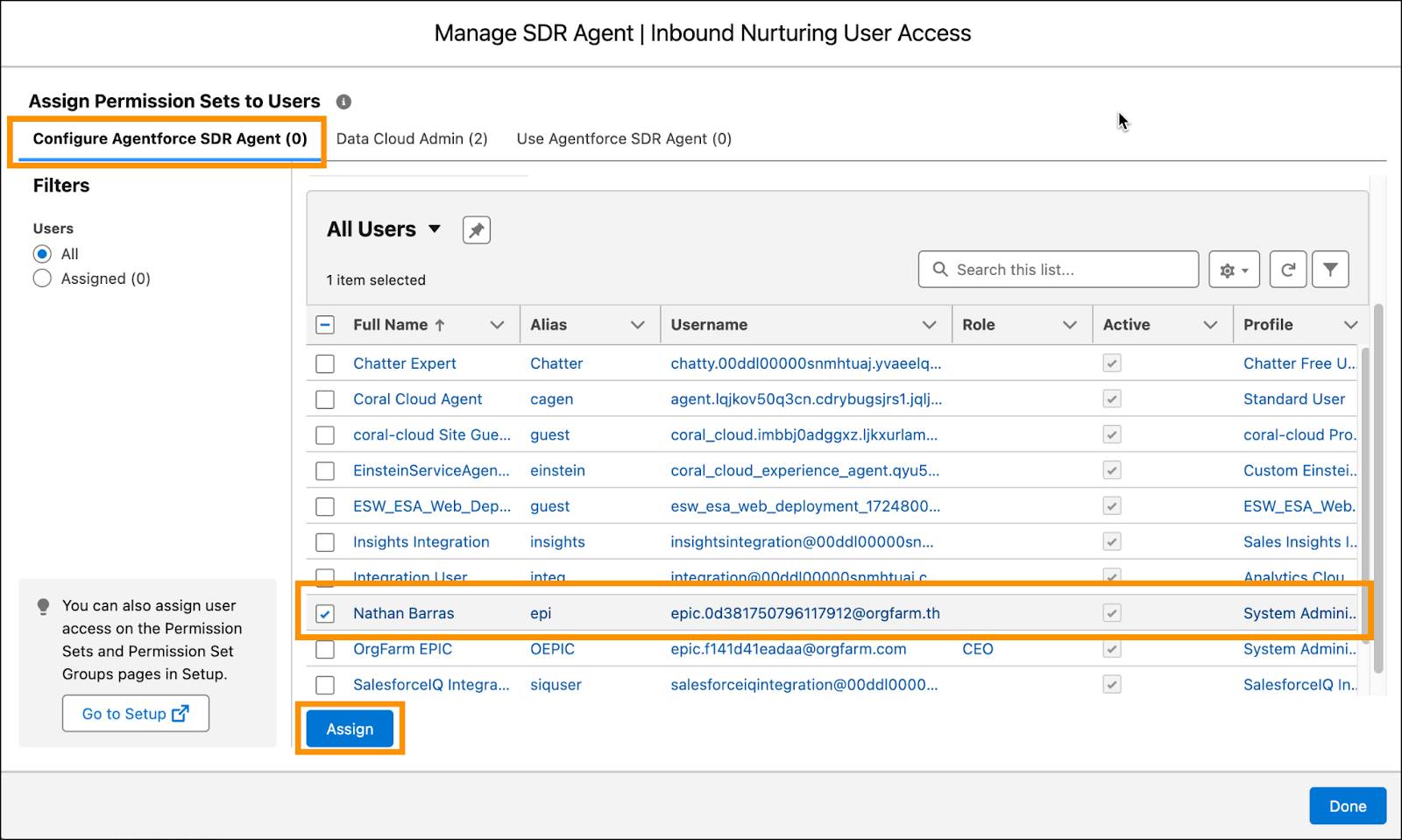Check the Chatter Expert row checkbox
The width and height of the screenshot is (1402, 840).
(x=325, y=364)
